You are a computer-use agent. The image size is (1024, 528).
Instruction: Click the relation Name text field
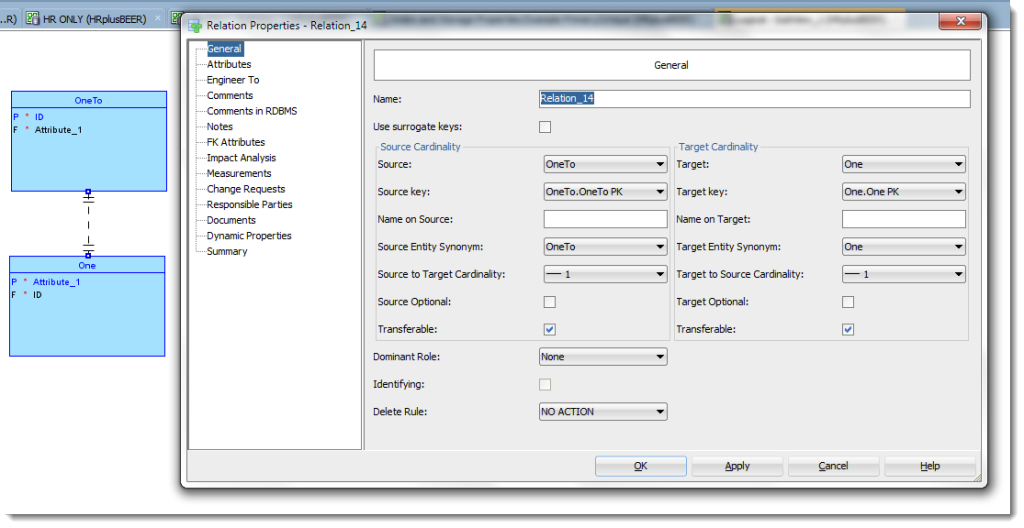pyautogui.click(x=755, y=99)
